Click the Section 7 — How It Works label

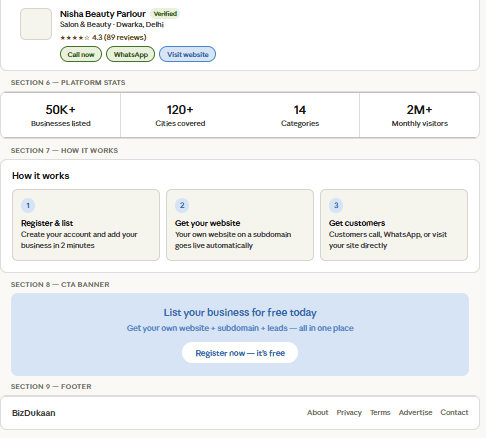64,151
